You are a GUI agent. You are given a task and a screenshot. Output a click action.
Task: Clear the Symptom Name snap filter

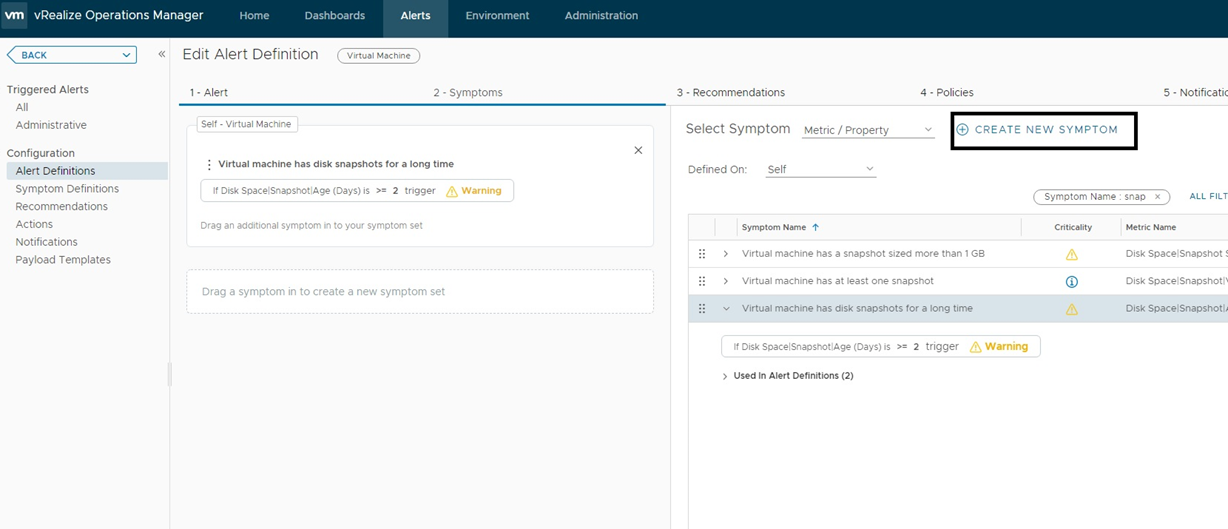[1156, 197]
